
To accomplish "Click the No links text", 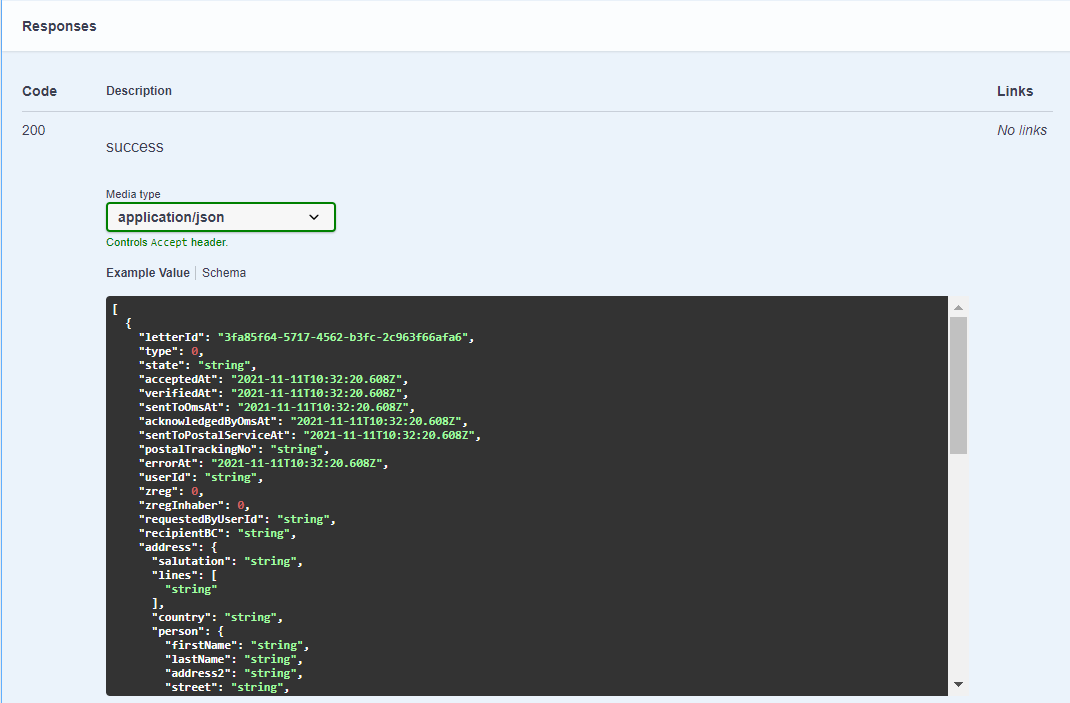I will point(1022,130).
